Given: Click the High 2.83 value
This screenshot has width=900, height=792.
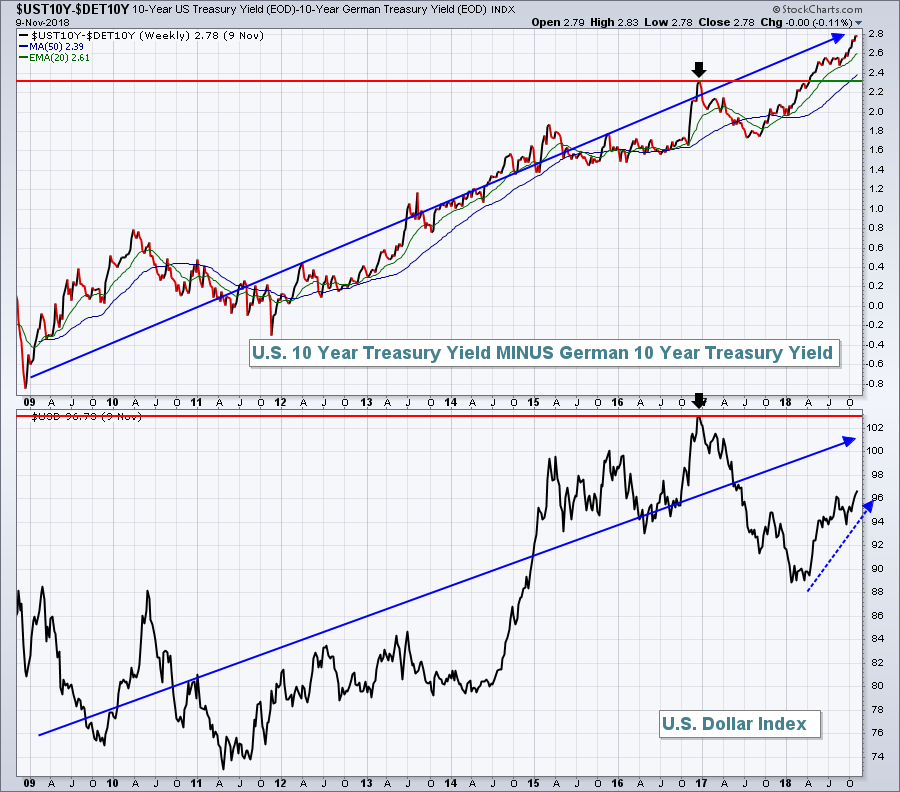Looking at the screenshot, I should click(x=614, y=22).
